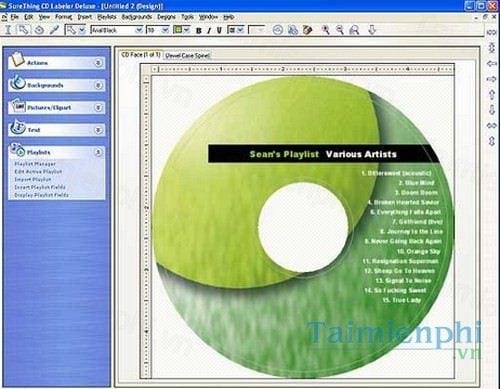
Task: Open the text color dropdown arrow
Action: click(x=187, y=30)
